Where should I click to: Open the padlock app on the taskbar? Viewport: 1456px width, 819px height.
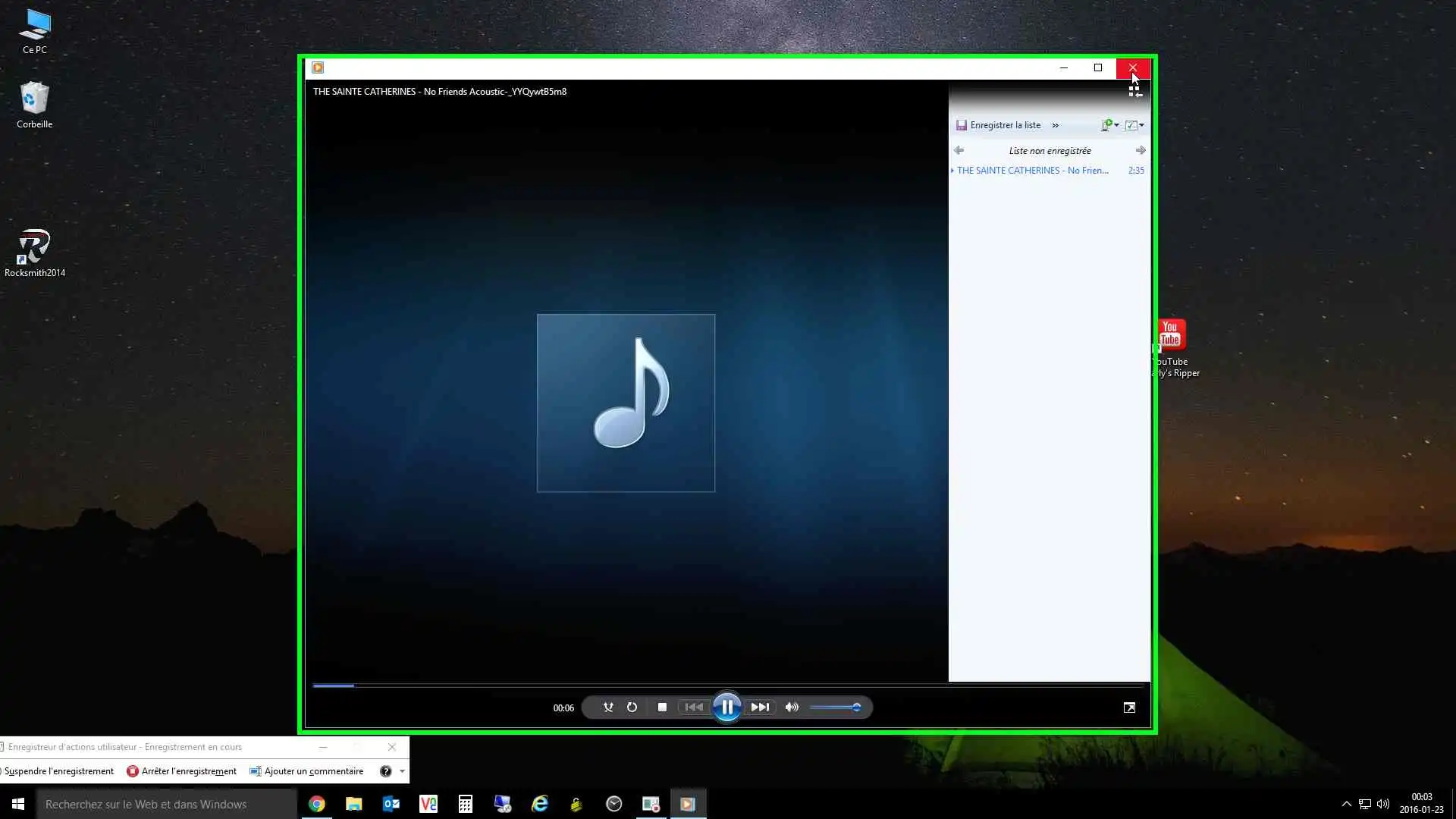(x=576, y=804)
